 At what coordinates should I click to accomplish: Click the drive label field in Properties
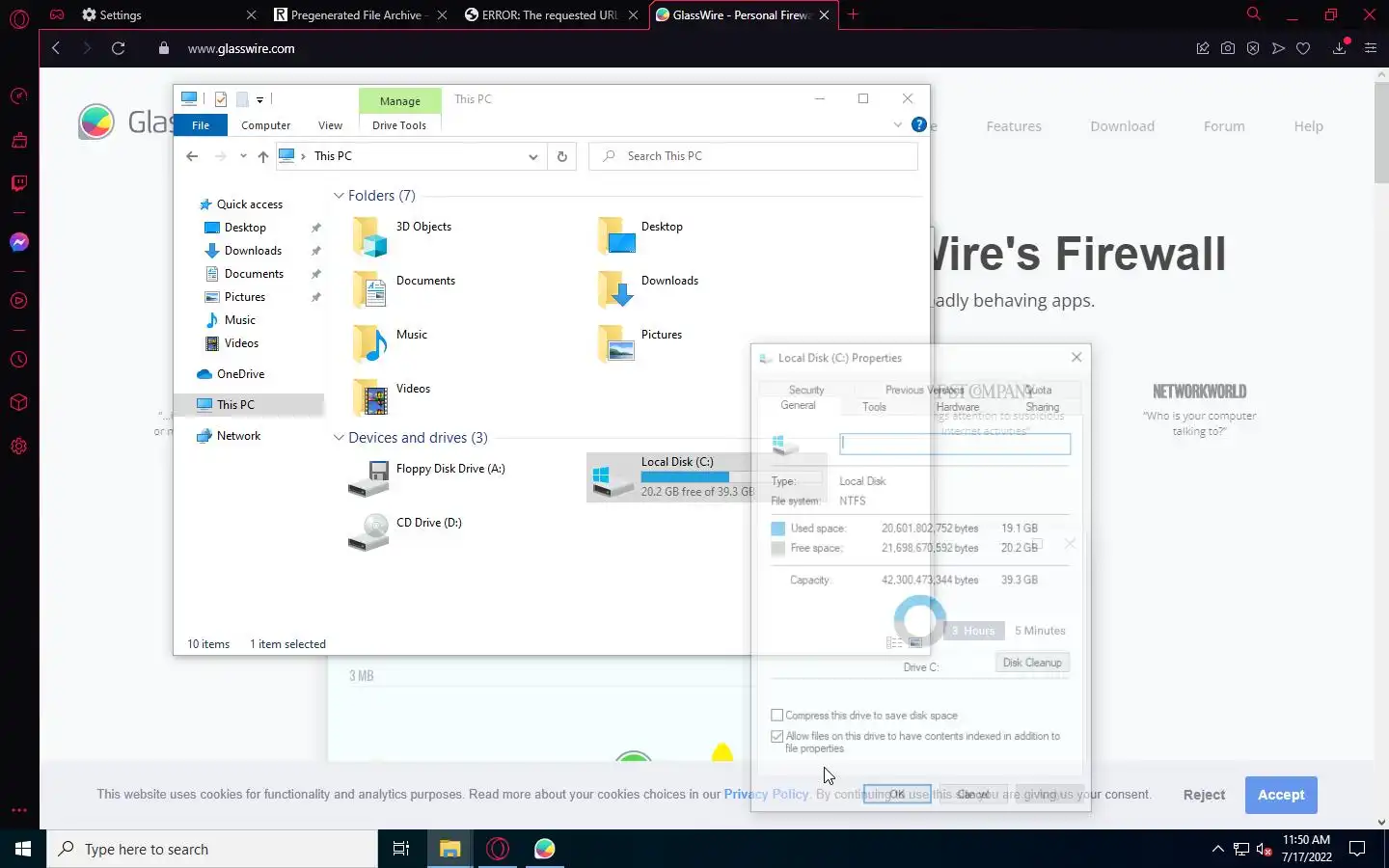(x=955, y=444)
